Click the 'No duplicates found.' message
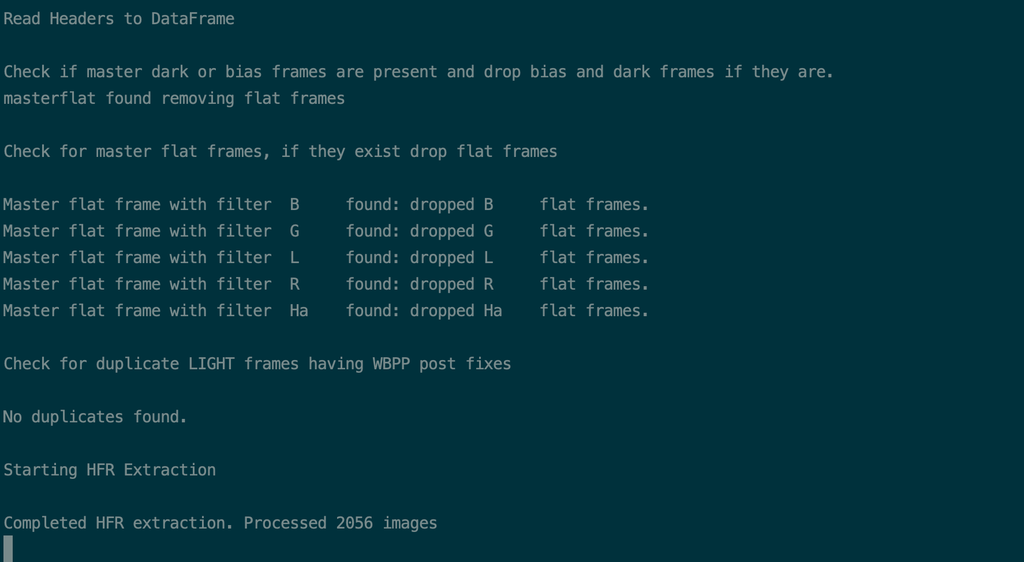Image resolution: width=1024 pixels, height=562 pixels. 95,417
